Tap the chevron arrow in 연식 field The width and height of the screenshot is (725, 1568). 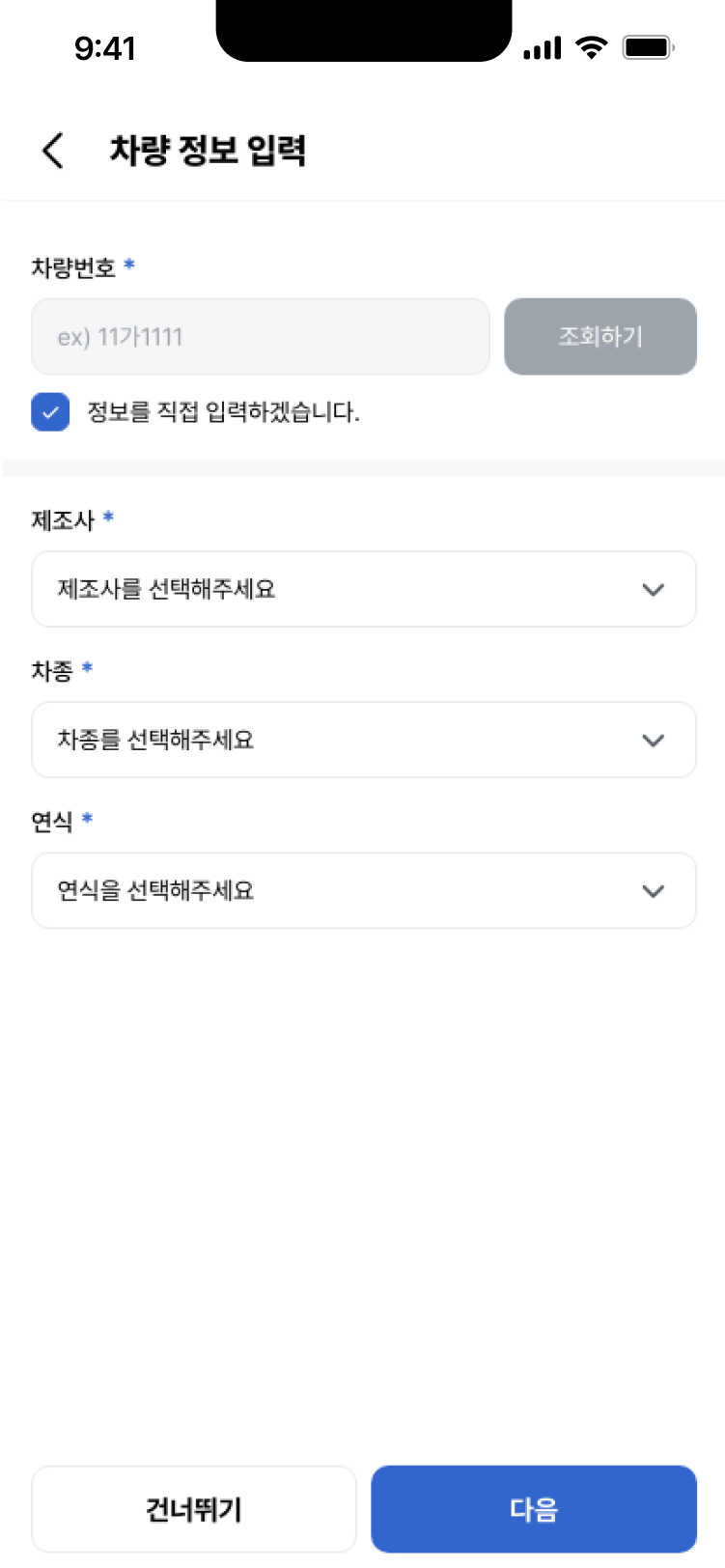pyautogui.click(x=654, y=891)
